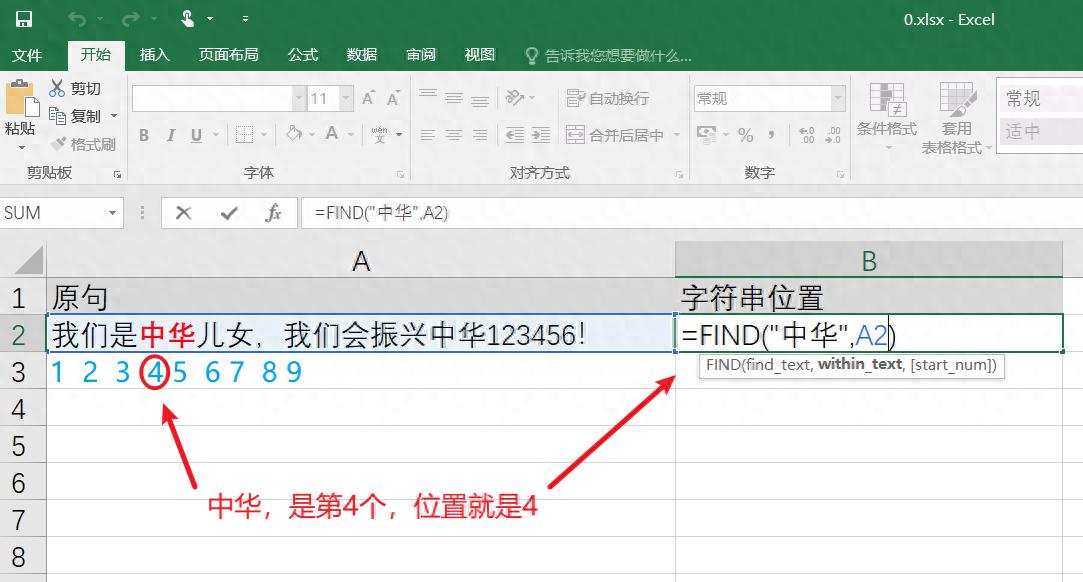Select column A header
Image resolution: width=1083 pixels, height=582 pixels.
(x=361, y=261)
